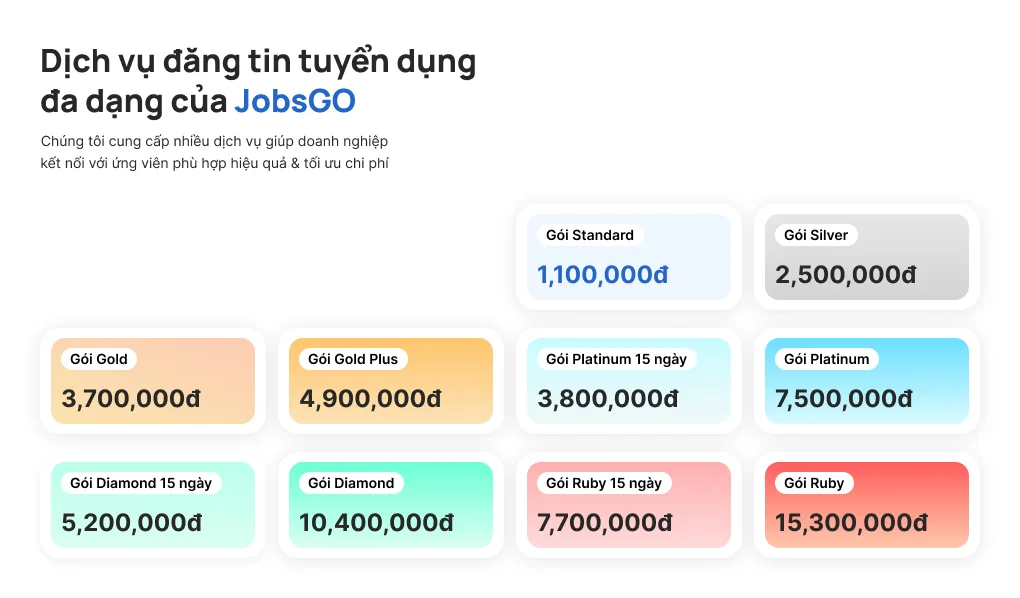Click the blue JobsGO brand name

[295, 101]
